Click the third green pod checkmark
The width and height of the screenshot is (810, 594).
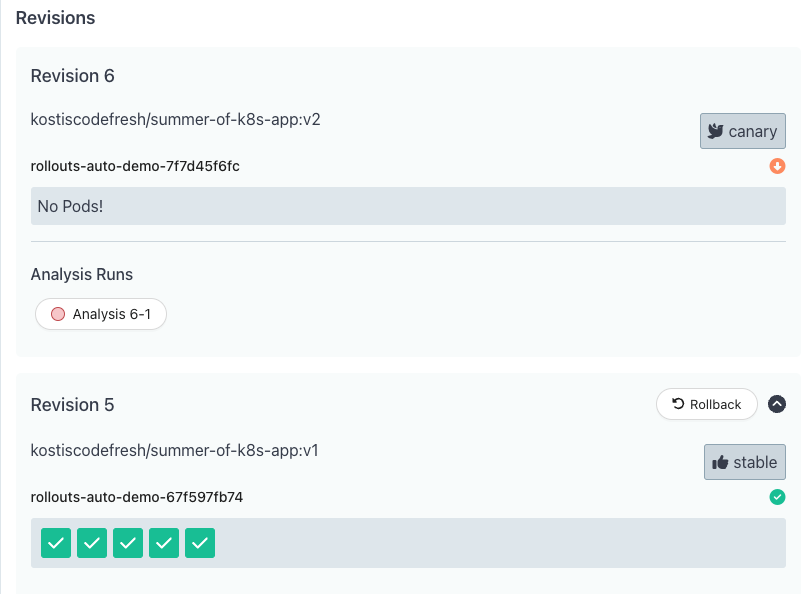(x=128, y=543)
